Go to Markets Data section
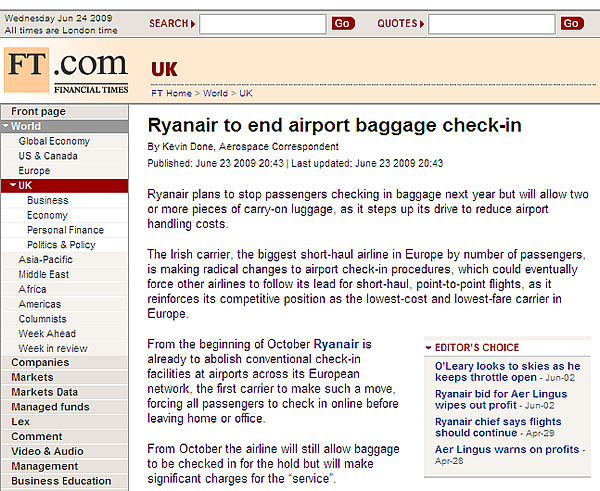The width and height of the screenshot is (600, 491). pos(44,392)
